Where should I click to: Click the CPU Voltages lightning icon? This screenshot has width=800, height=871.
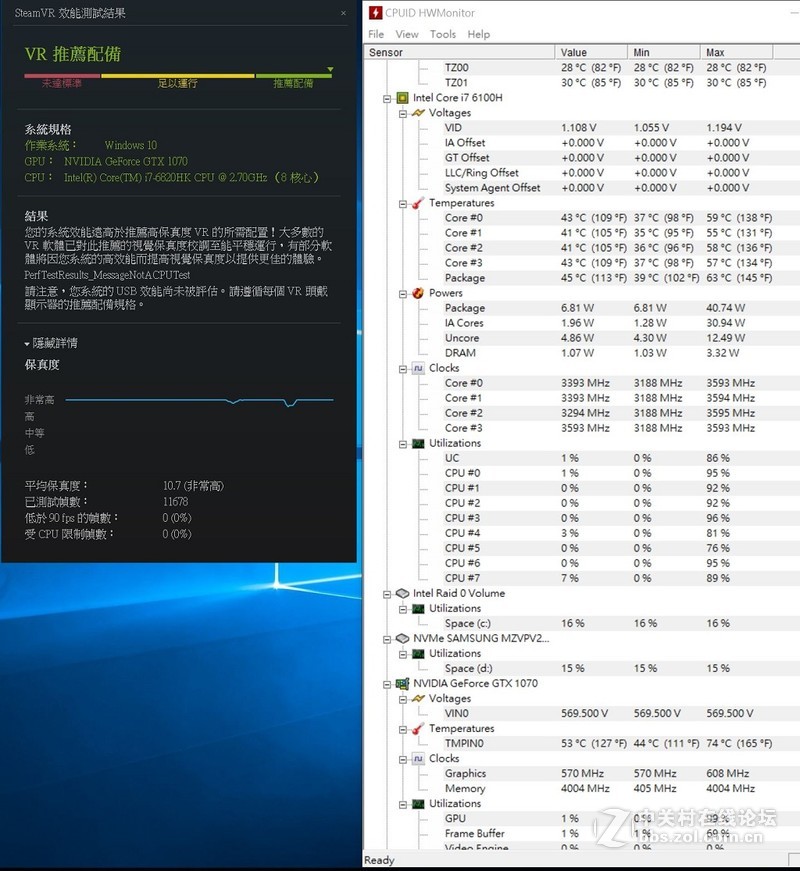(418, 113)
